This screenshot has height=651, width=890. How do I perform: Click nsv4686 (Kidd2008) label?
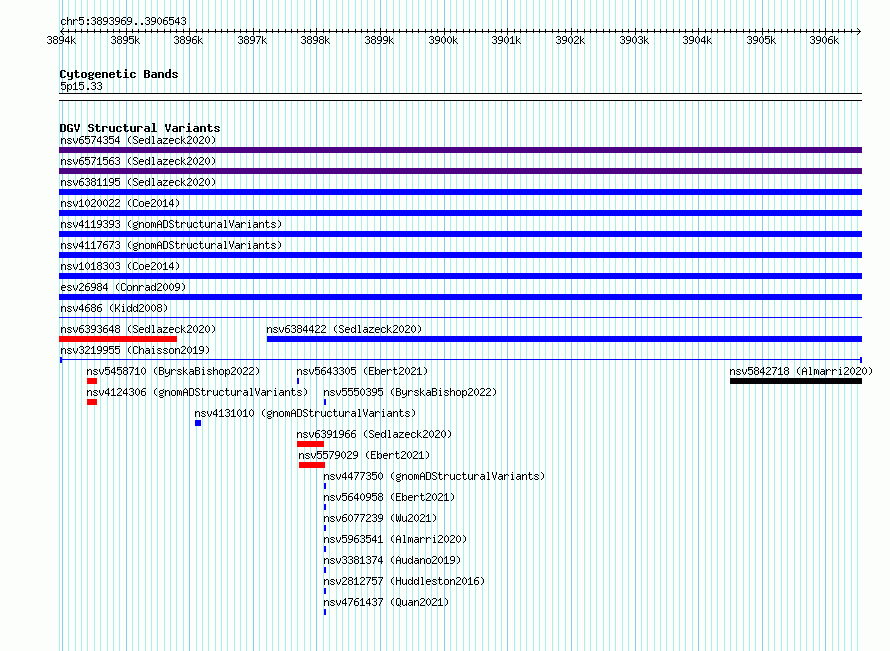click(114, 308)
